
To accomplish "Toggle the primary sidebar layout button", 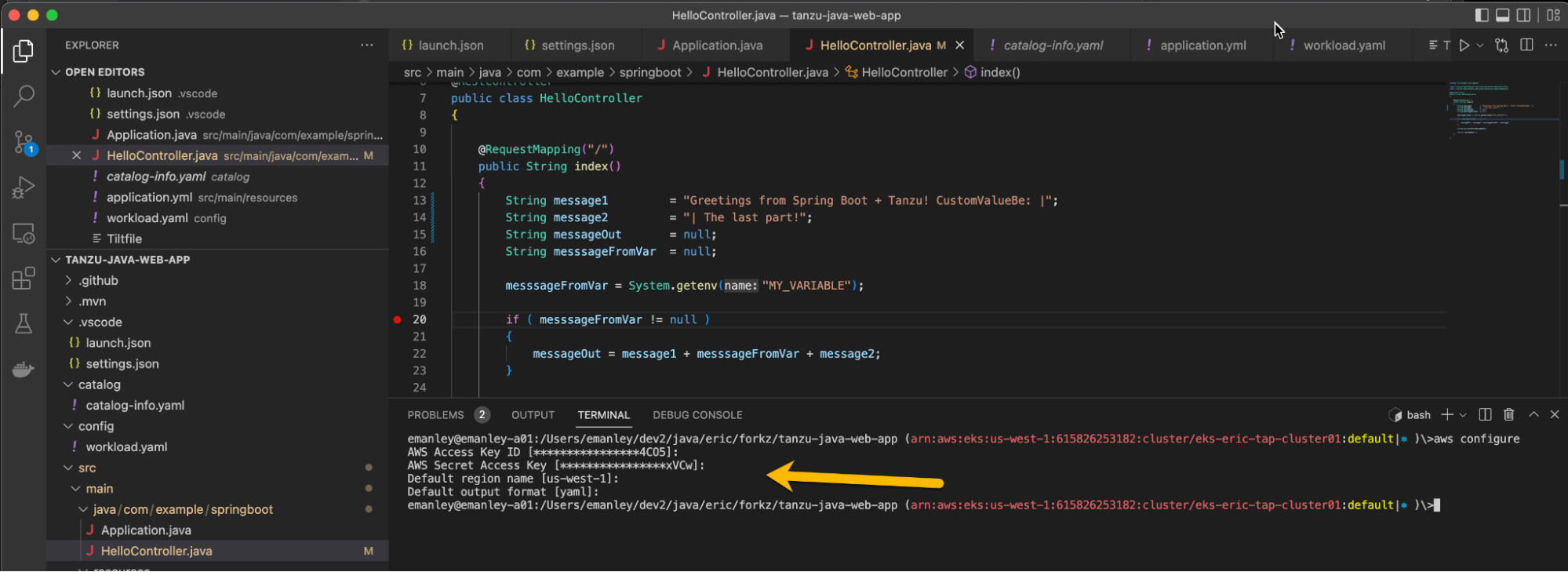I will click(x=1482, y=15).
